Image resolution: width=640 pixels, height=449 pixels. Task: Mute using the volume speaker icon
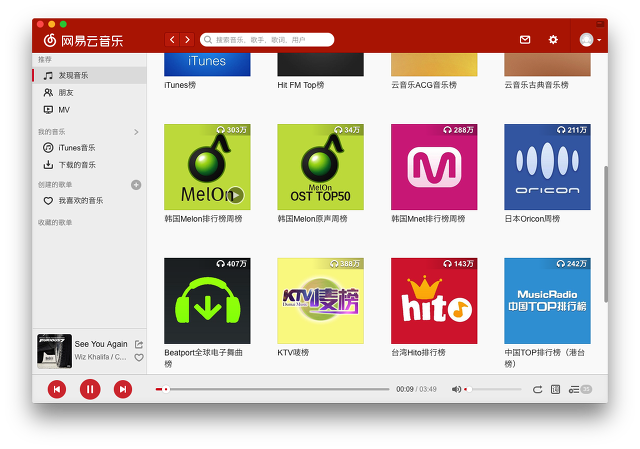coord(456,389)
